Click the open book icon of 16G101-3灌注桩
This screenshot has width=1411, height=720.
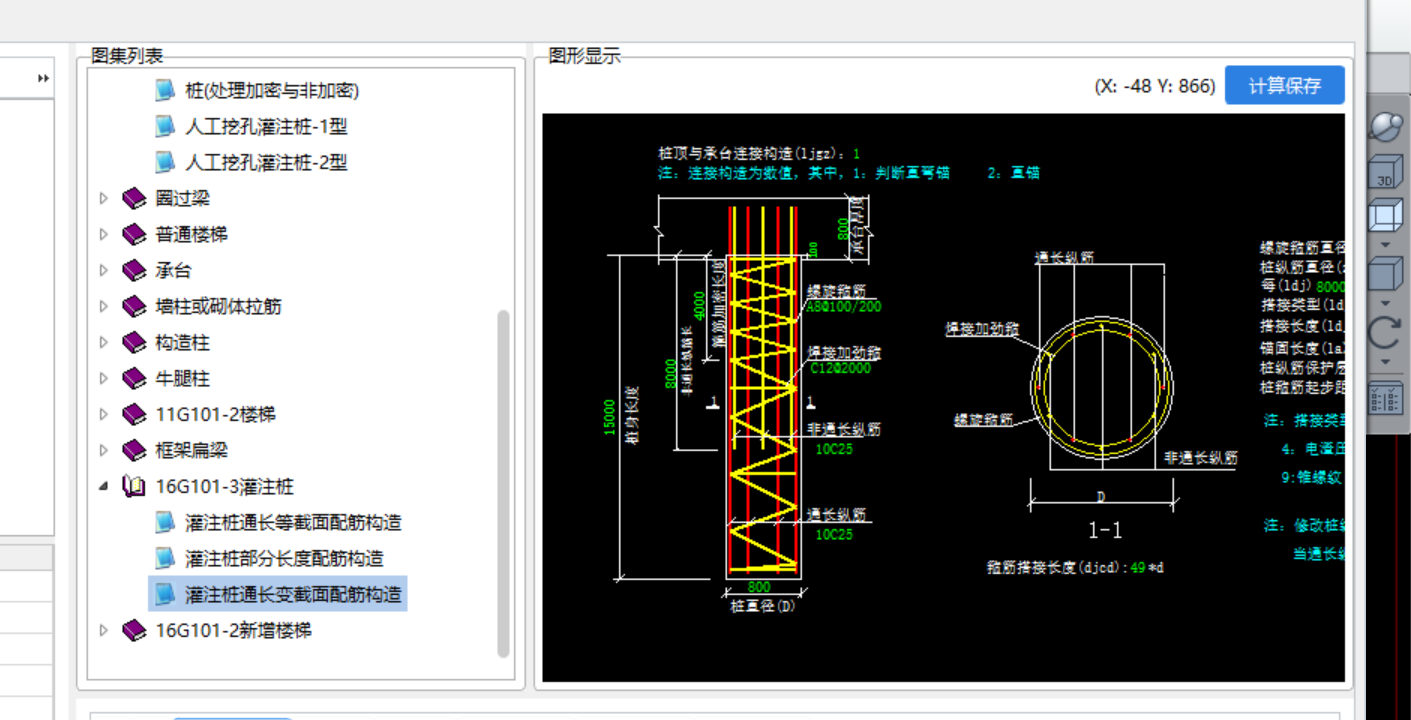tap(134, 487)
